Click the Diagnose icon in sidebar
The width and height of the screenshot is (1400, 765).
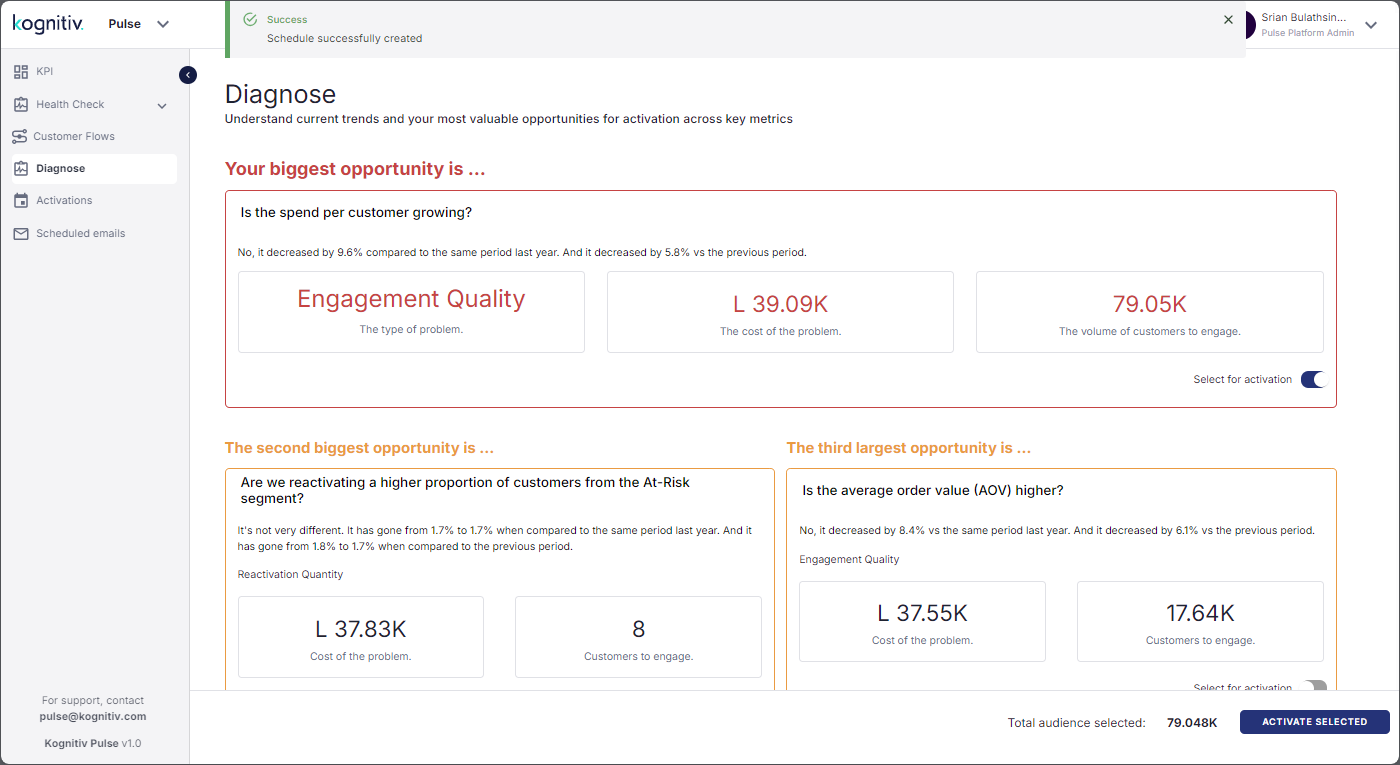pyautogui.click(x=20, y=168)
